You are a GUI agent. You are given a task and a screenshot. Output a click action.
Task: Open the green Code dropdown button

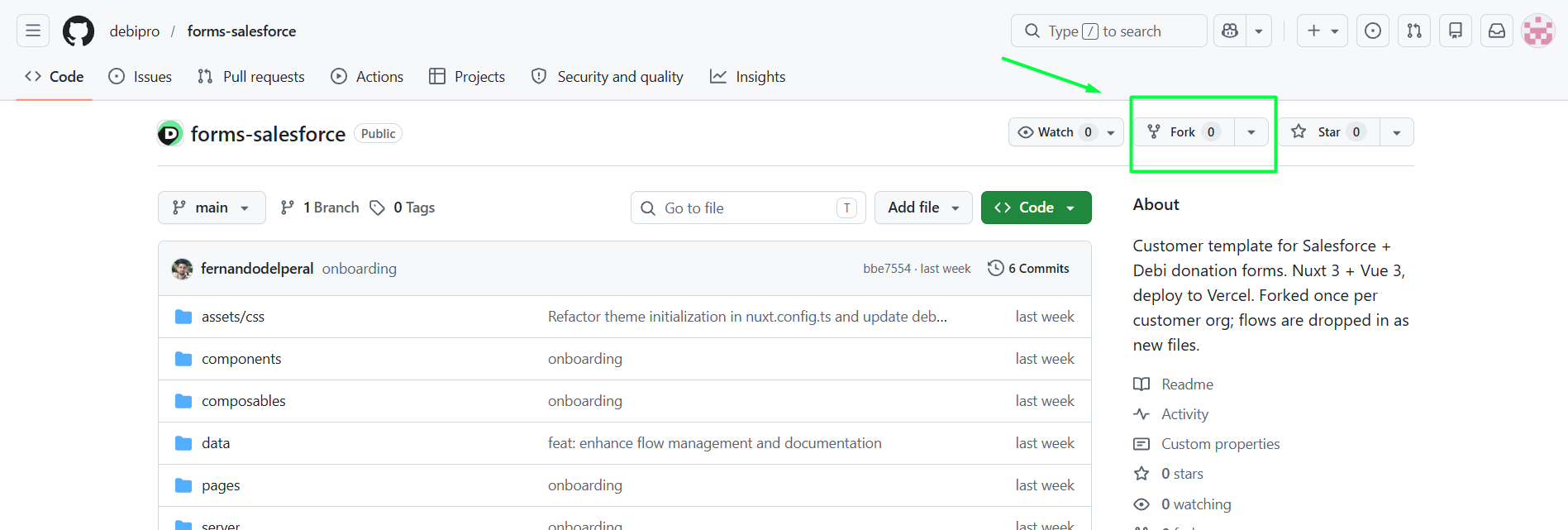coord(1036,208)
